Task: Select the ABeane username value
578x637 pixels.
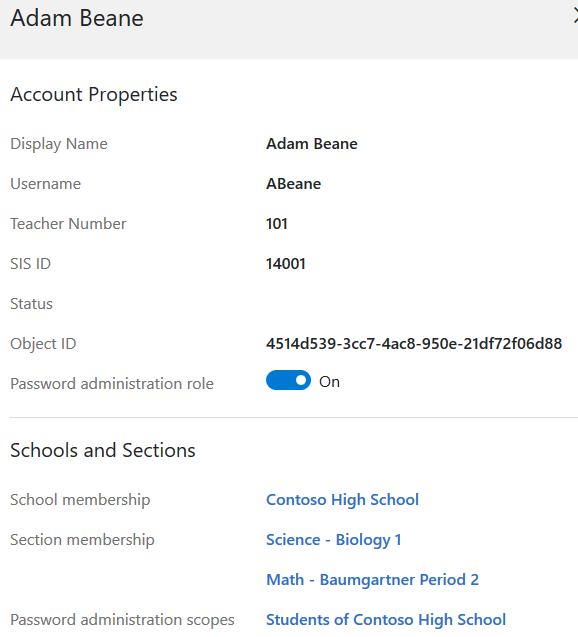Action: coord(293,184)
